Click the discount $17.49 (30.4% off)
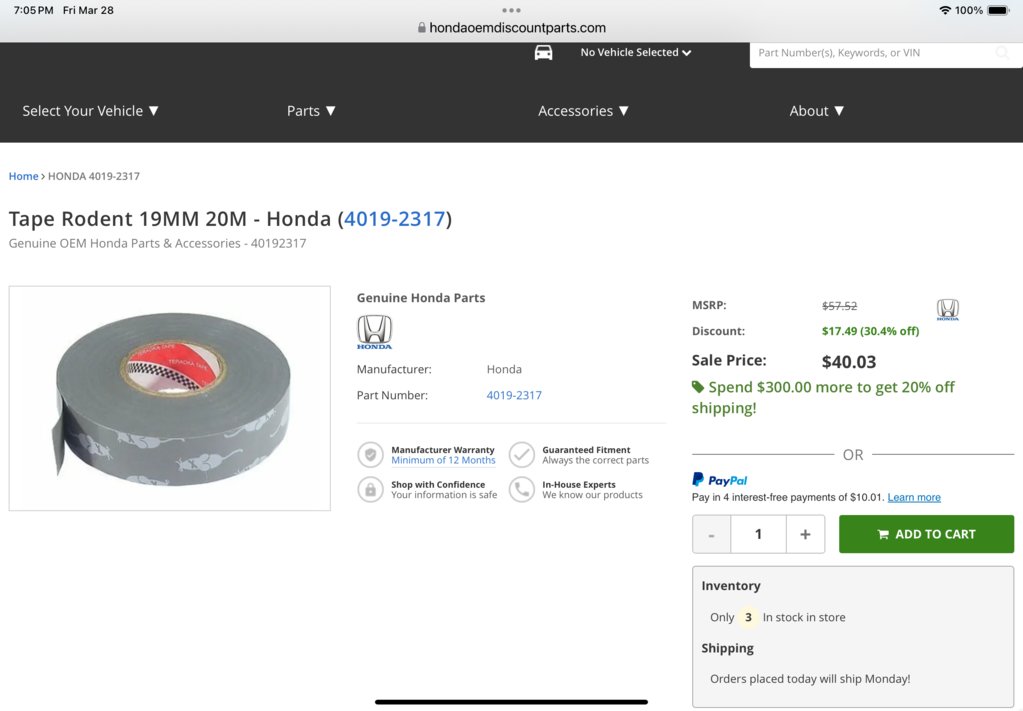1023x711 pixels. point(870,331)
